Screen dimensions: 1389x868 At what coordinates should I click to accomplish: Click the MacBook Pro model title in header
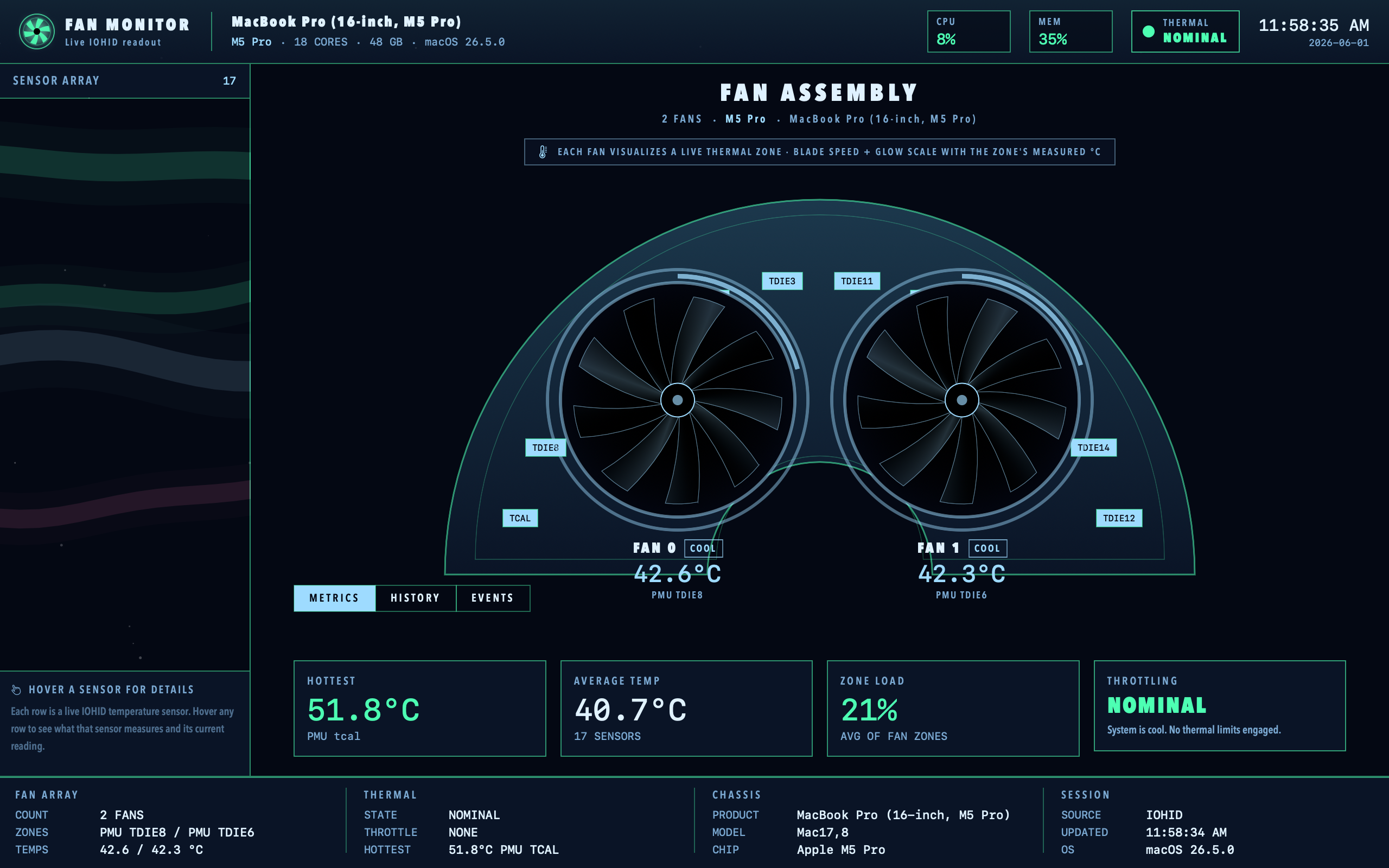(x=347, y=22)
